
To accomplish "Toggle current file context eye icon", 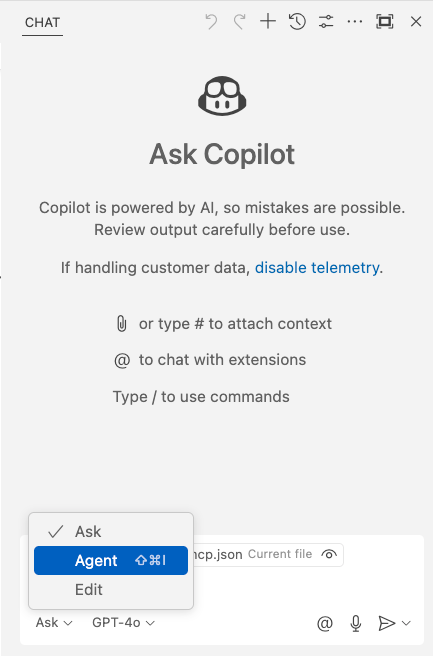I will (329, 554).
